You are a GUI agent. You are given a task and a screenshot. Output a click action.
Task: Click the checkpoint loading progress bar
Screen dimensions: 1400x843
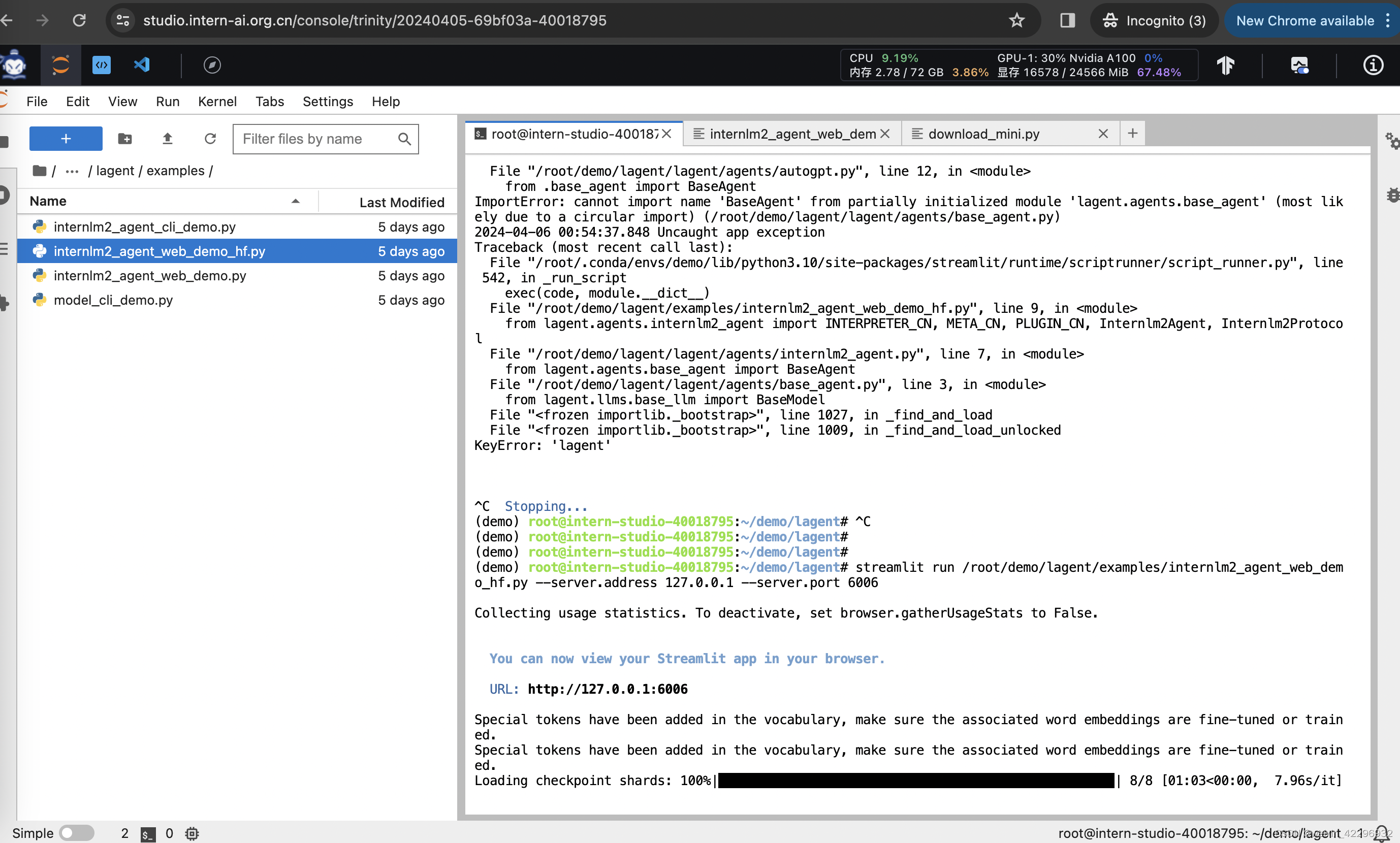click(x=915, y=780)
